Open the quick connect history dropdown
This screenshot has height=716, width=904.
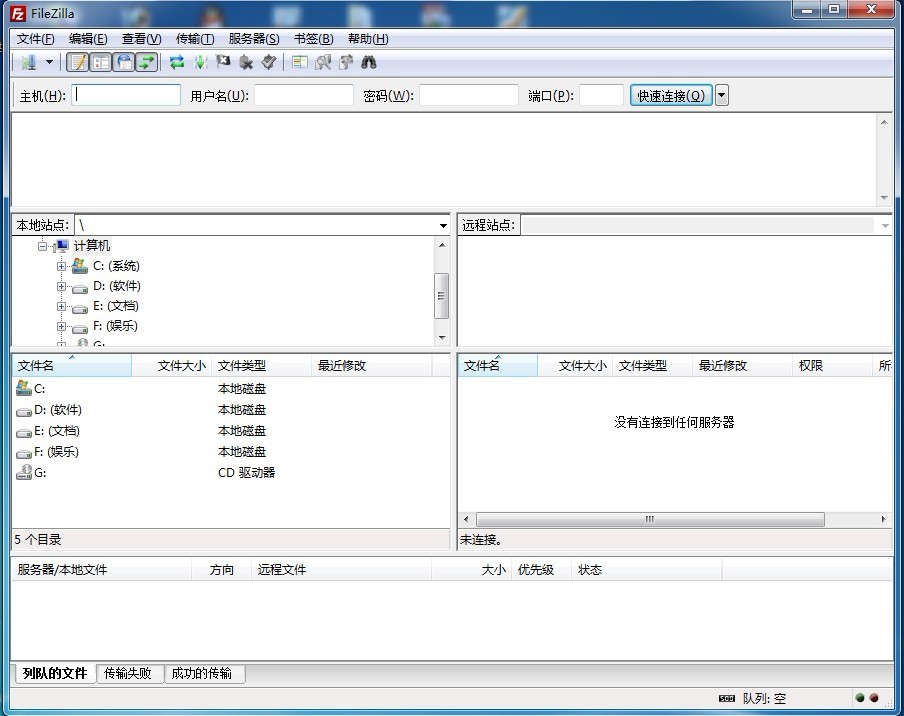tap(722, 96)
